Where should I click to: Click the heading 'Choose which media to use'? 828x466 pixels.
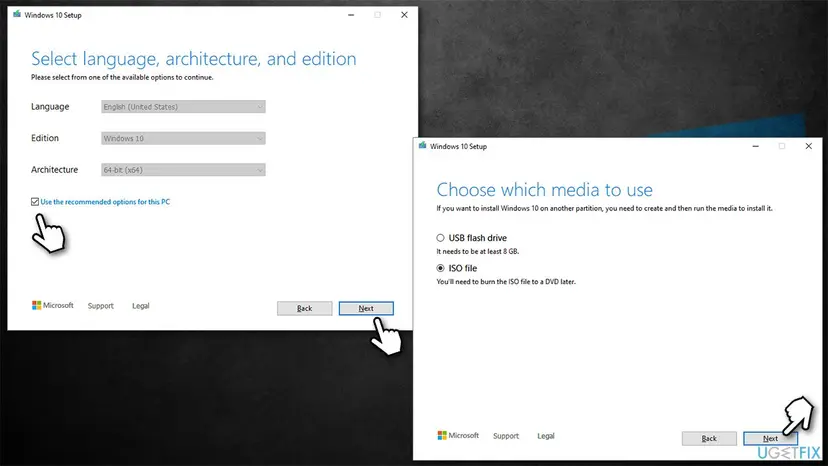[x=544, y=190]
